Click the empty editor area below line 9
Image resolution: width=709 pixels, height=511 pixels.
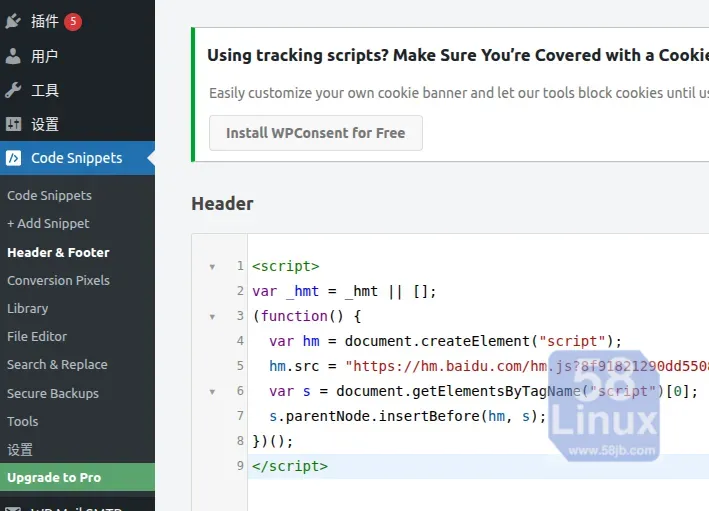pyautogui.click(x=478, y=495)
